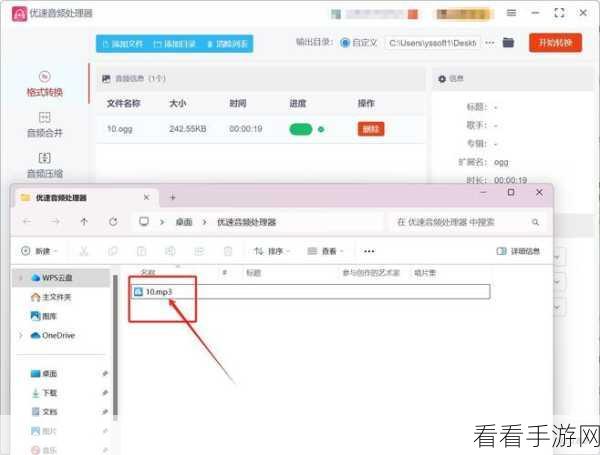Unpin 桌面 using its pin icon
This screenshot has width=600, height=455.
(x=105, y=373)
